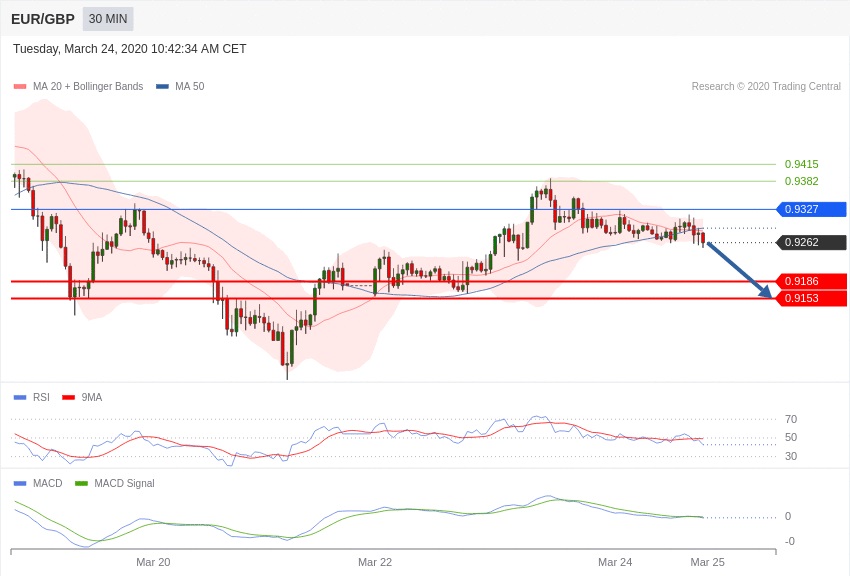Select the blue 0.9327 price tag

811,209
